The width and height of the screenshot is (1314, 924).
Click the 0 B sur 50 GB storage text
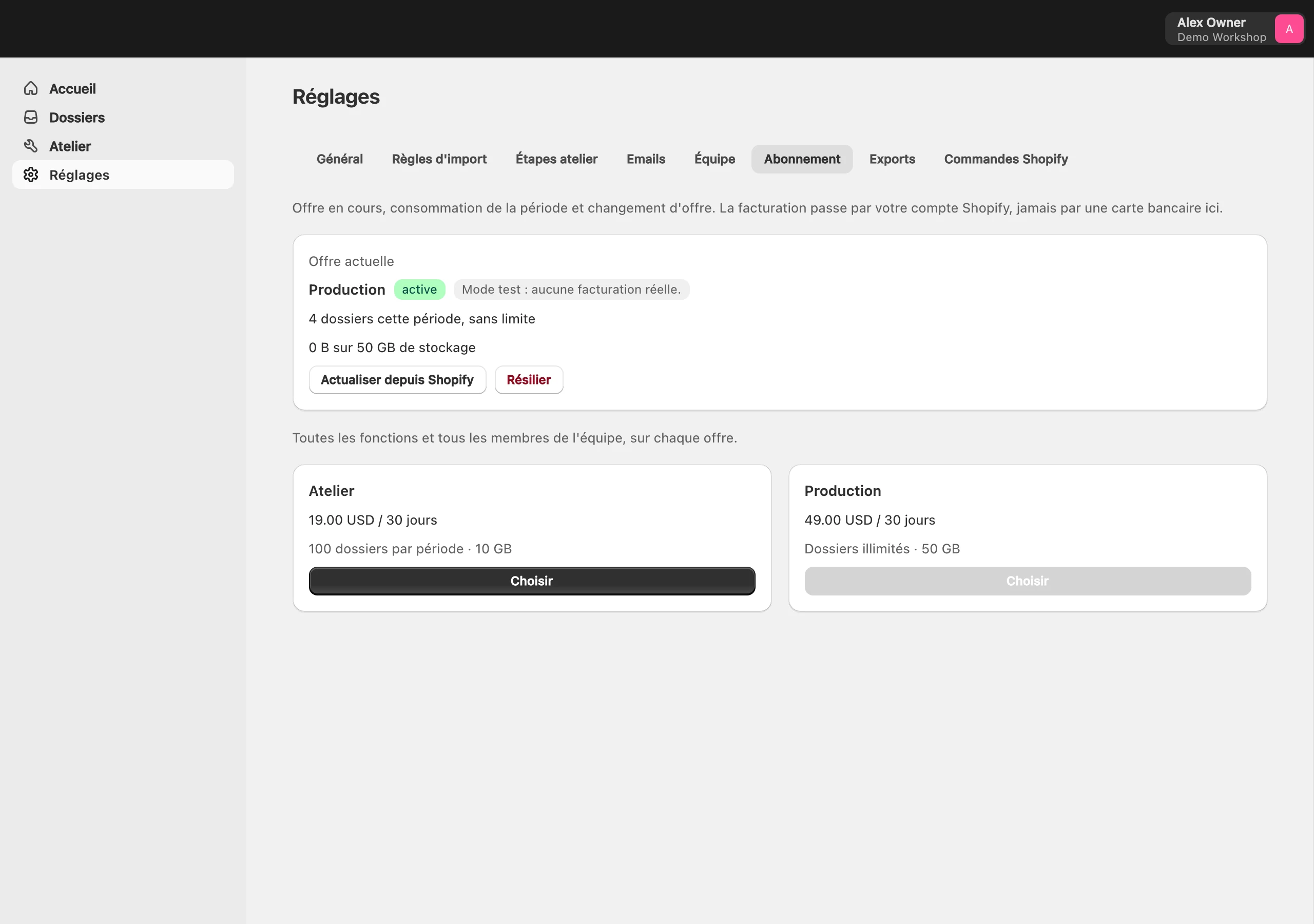pos(392,348)
